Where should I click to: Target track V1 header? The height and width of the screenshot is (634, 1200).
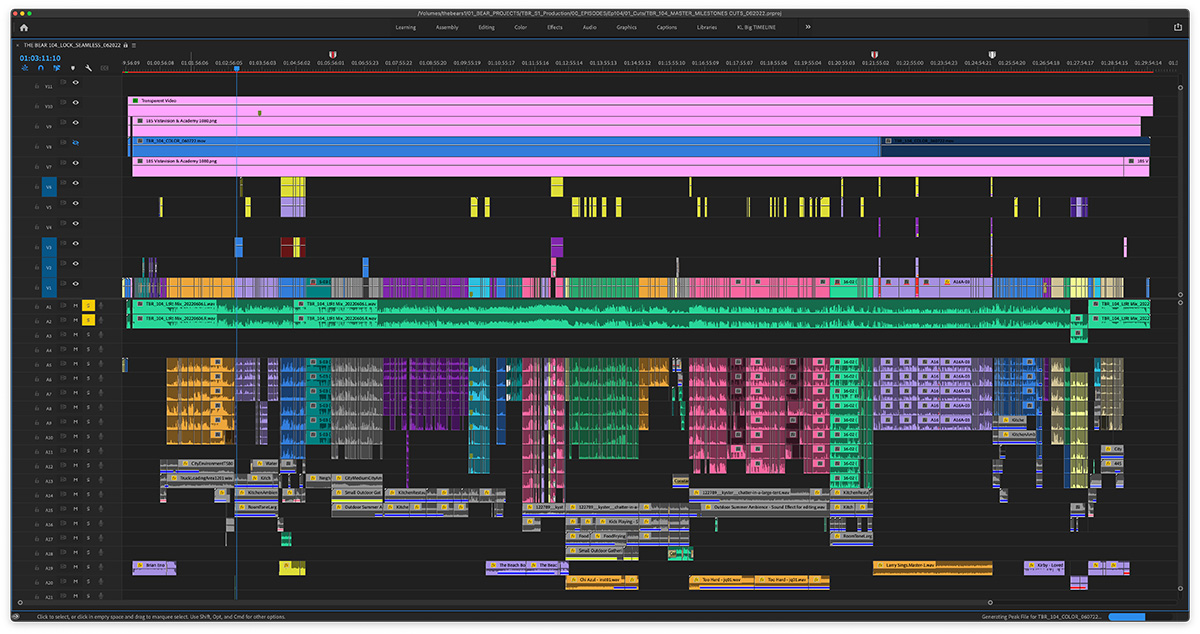(x=48, y=287)
